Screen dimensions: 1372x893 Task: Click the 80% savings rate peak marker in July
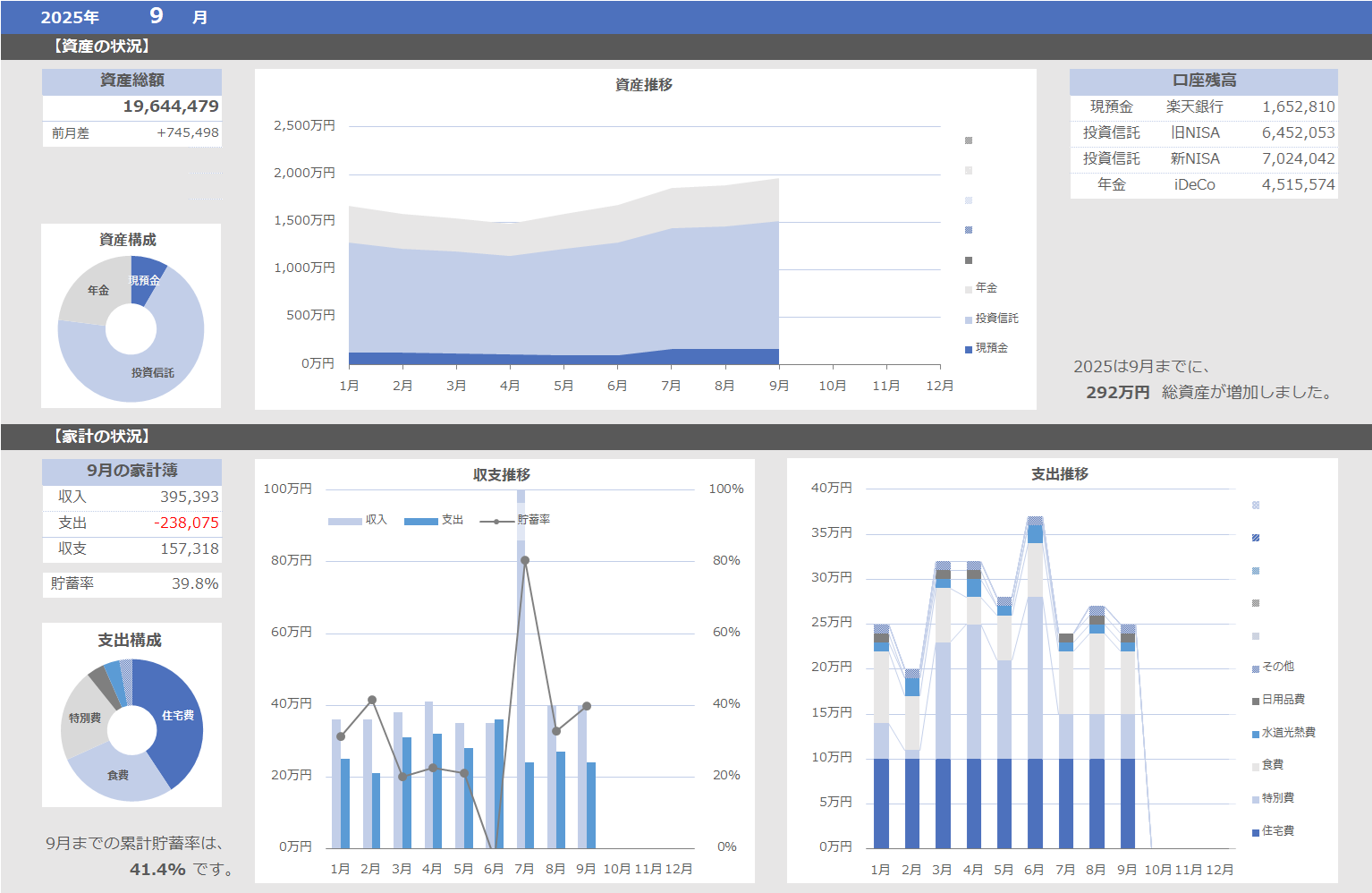(525, 561)
